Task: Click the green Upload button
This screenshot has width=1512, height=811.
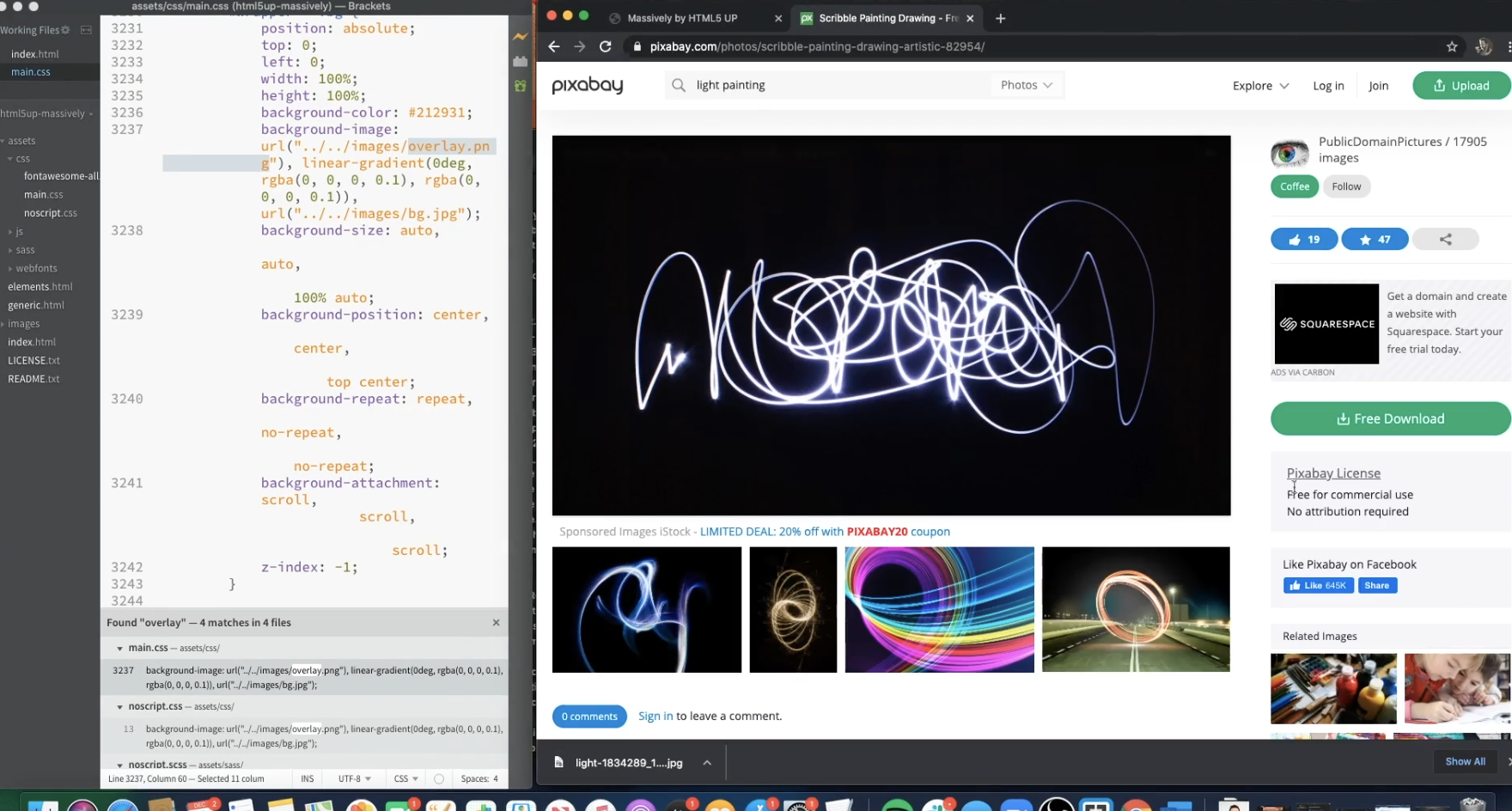Action: point(1462,85)
